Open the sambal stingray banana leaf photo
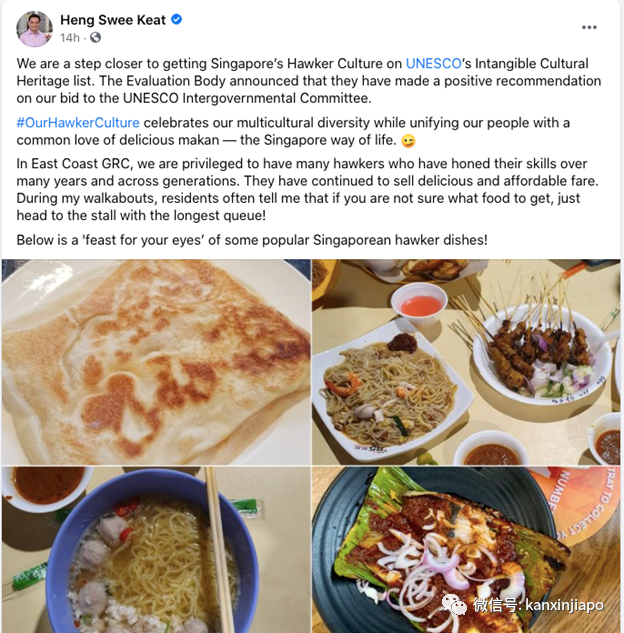Screen dimensions: 624x633 coord(466,549)
